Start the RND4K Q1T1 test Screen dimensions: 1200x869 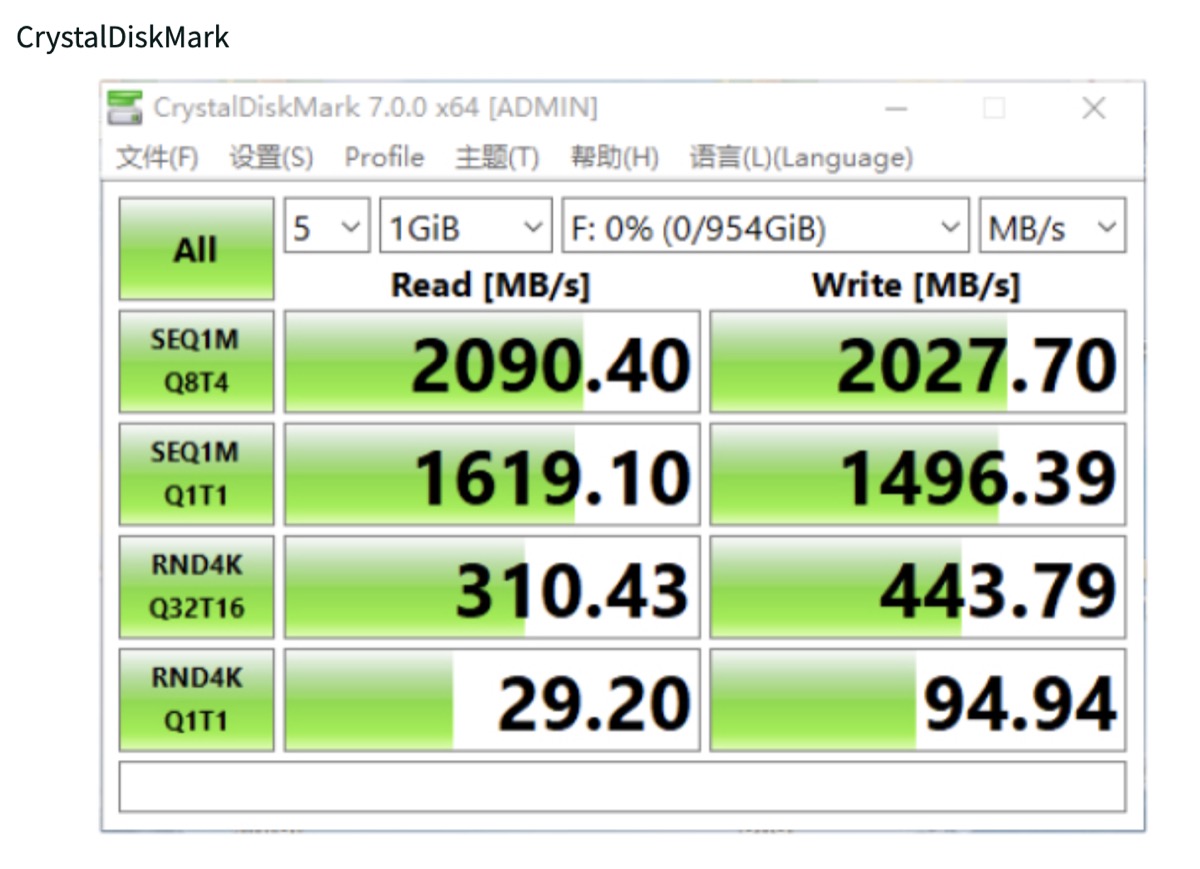point(196,700)
